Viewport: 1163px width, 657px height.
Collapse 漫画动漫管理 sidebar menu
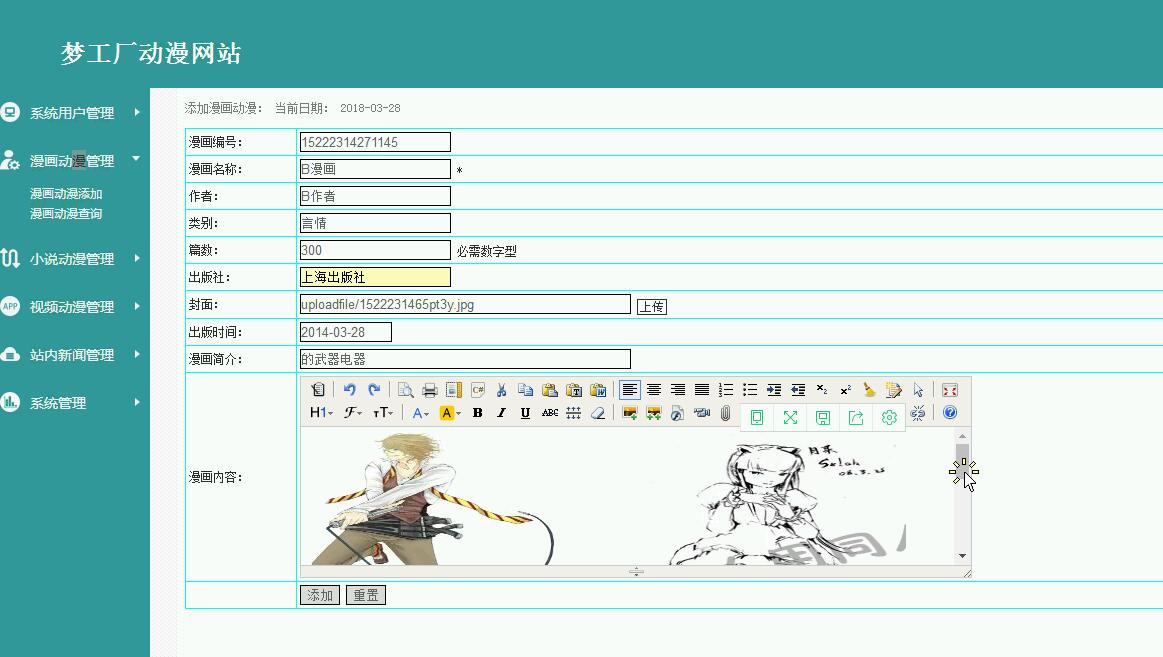click(71, 160)
